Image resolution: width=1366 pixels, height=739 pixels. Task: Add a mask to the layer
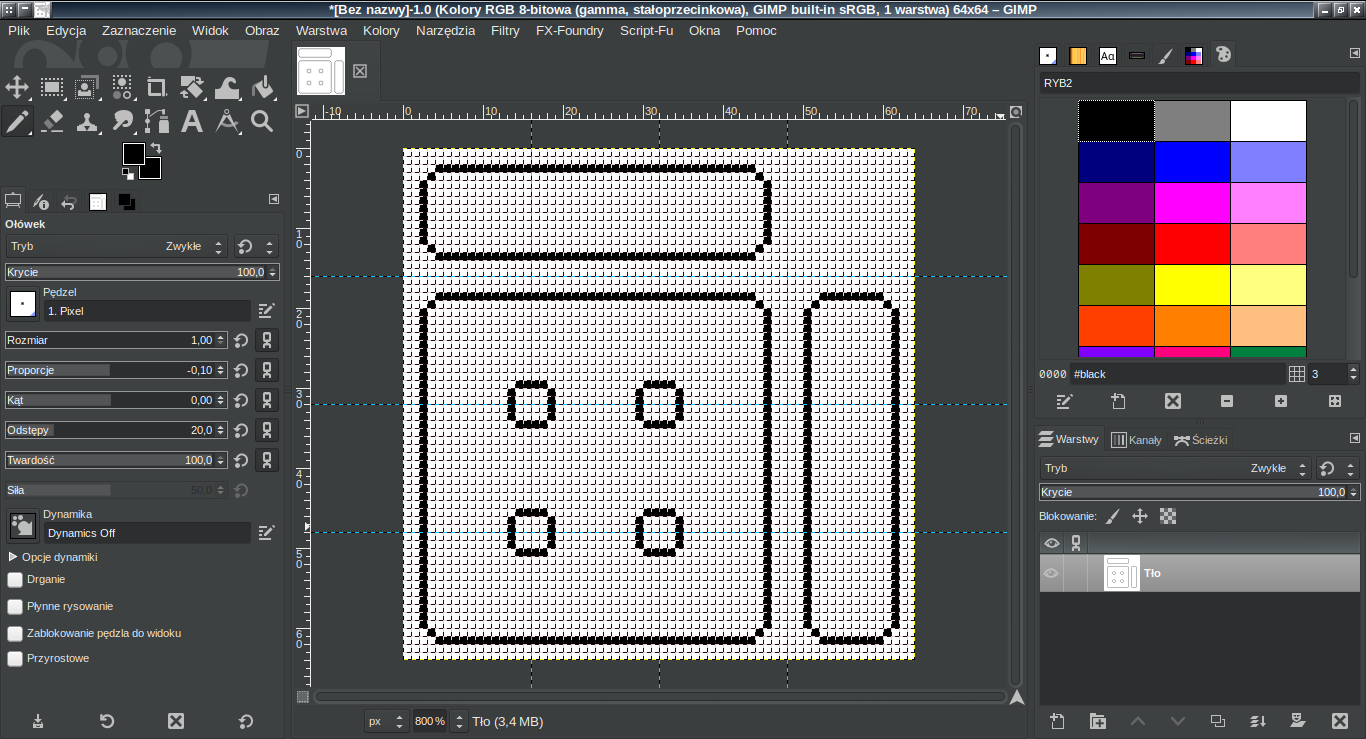coord(1298,721)
